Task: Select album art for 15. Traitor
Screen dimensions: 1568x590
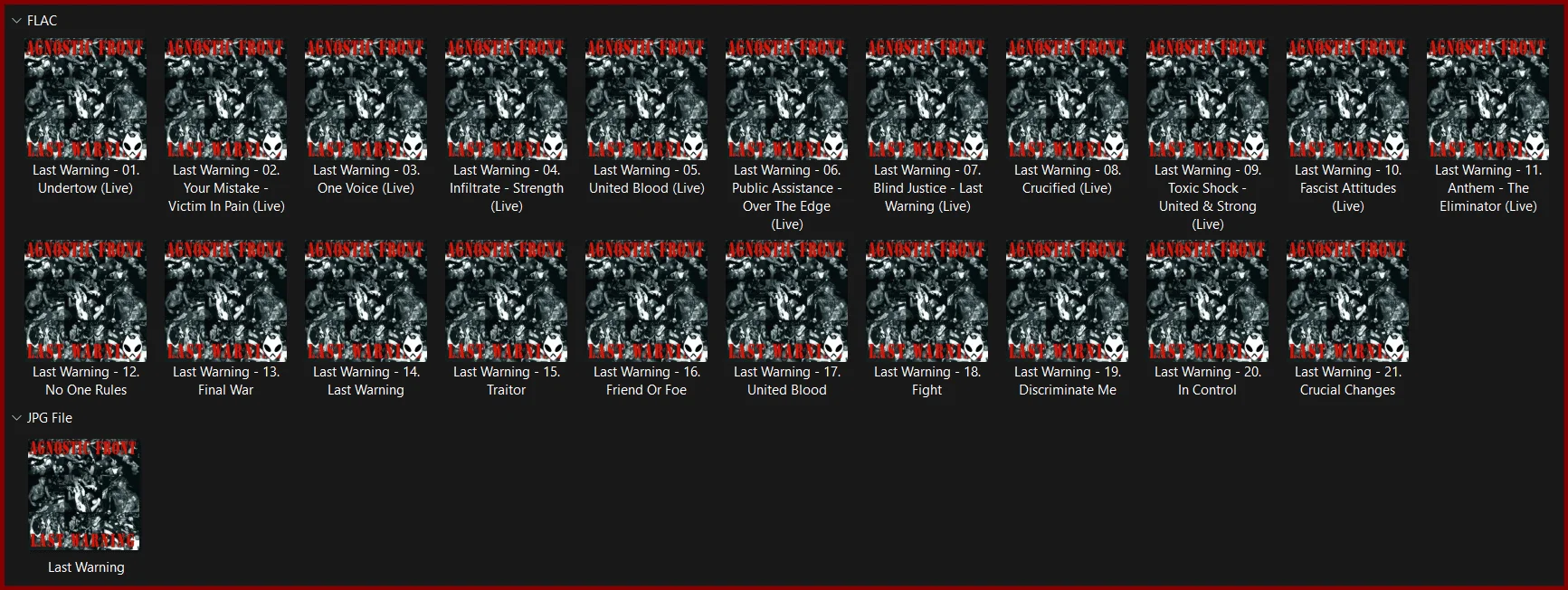Action: [x=507, y=300]
